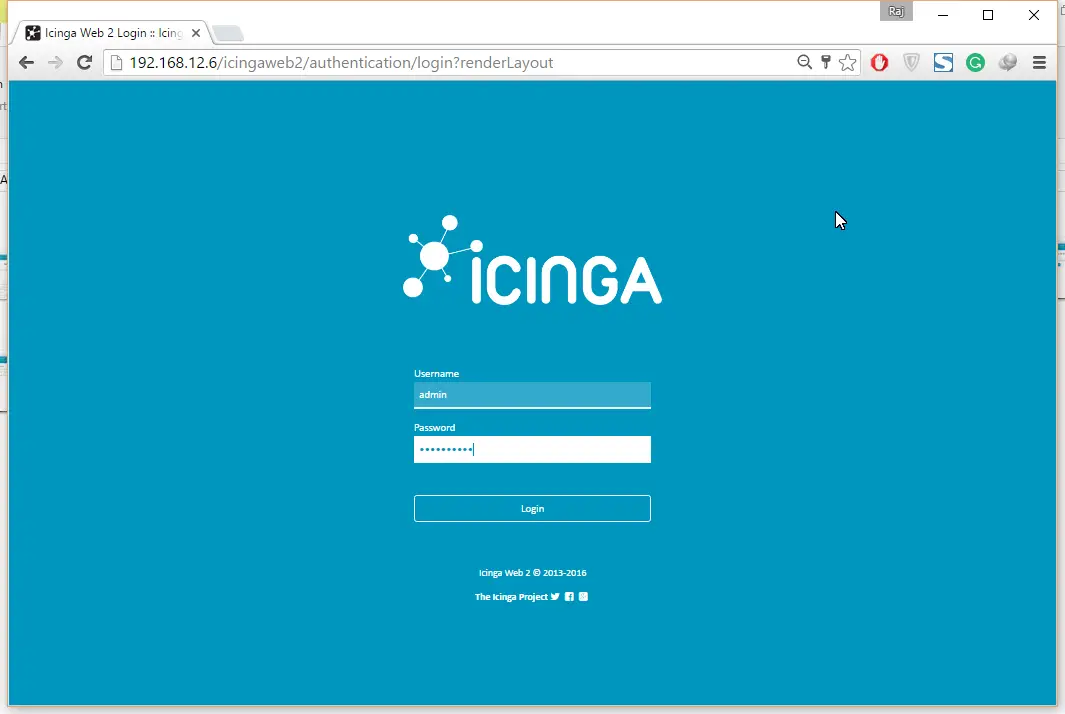Click the Raj profile button
Screen dimensions: 1065x714
coord(897,12)
